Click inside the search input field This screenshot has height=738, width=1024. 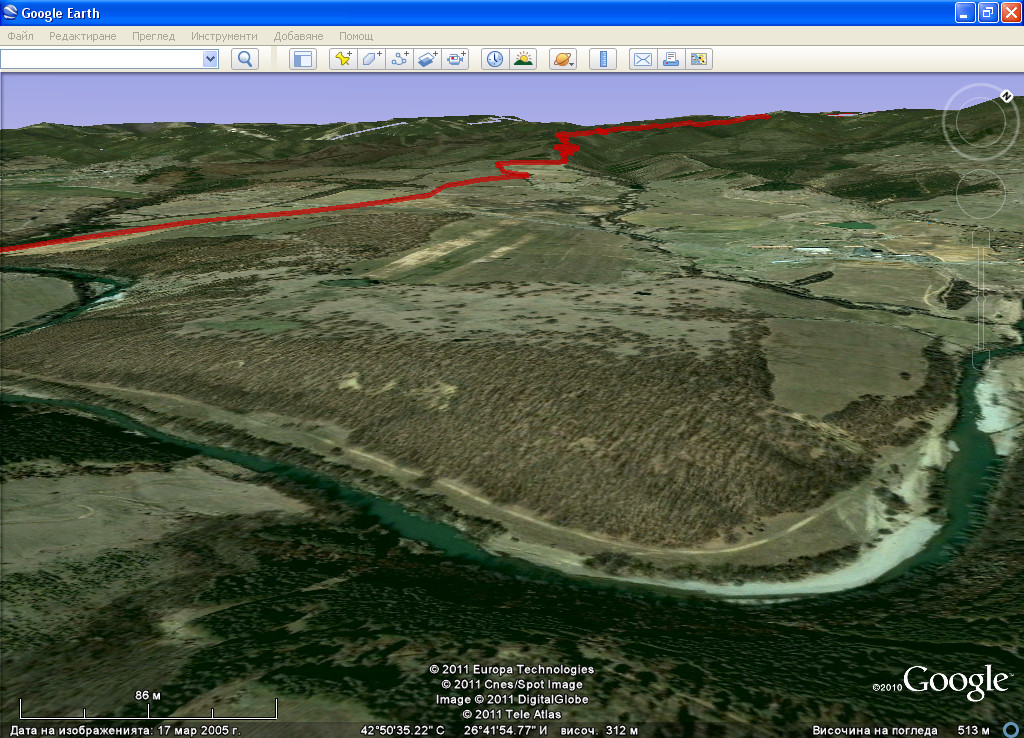(x=102, y=59)
